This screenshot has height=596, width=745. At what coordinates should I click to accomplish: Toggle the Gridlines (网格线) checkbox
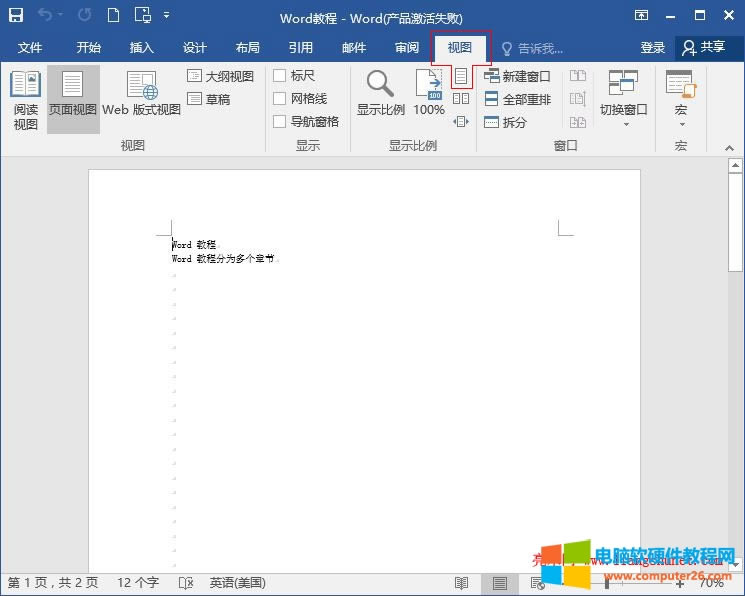[x=280, y=99]
